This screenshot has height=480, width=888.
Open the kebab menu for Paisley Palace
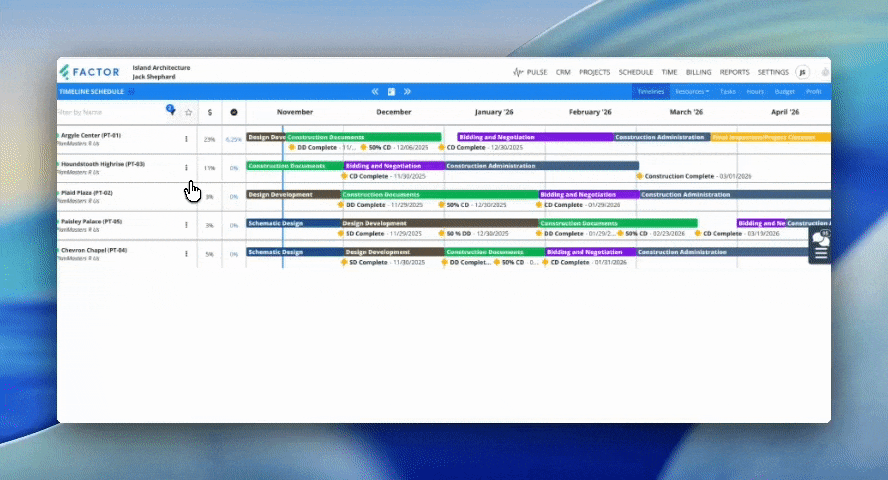[186, 225]
